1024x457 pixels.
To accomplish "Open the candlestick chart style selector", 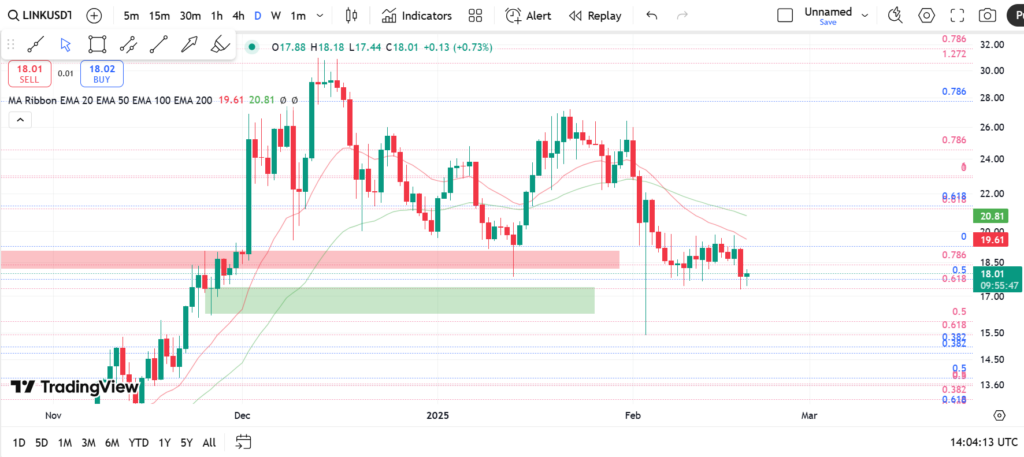I will point(351,16).
